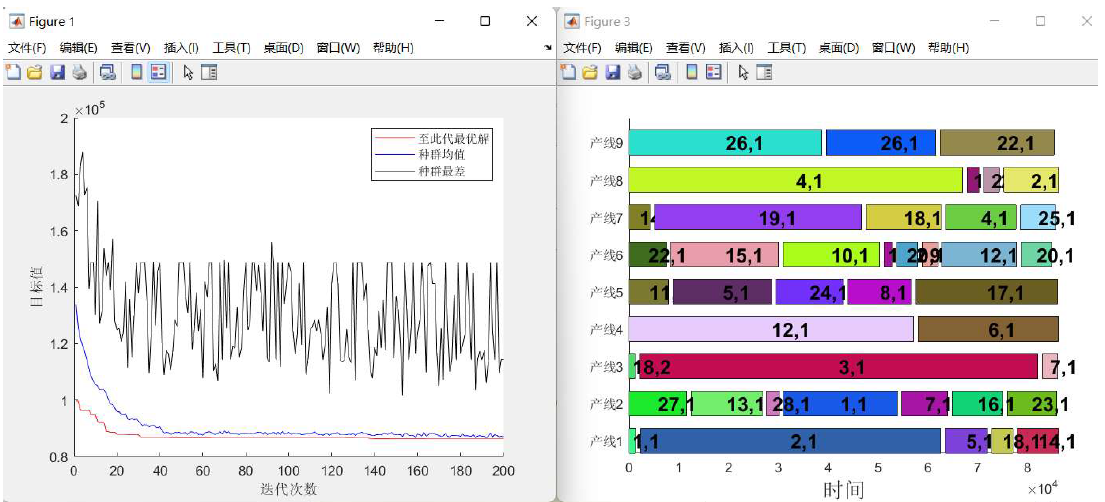This screenshot has width=1105, height=502.
Task: Click Open File icon in Figure 3 toolbar
Action: pos(590,72)
